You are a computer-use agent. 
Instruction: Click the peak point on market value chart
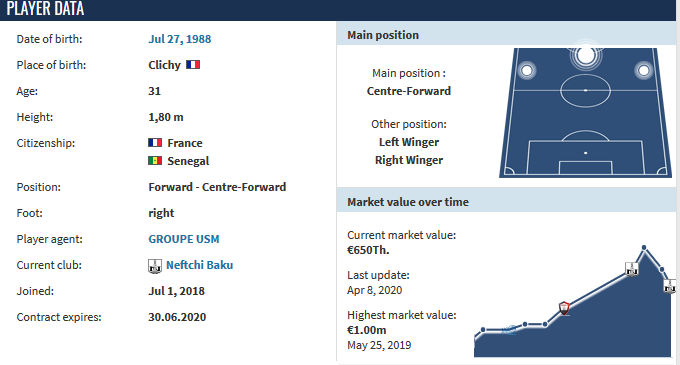(x=644, y=248)
